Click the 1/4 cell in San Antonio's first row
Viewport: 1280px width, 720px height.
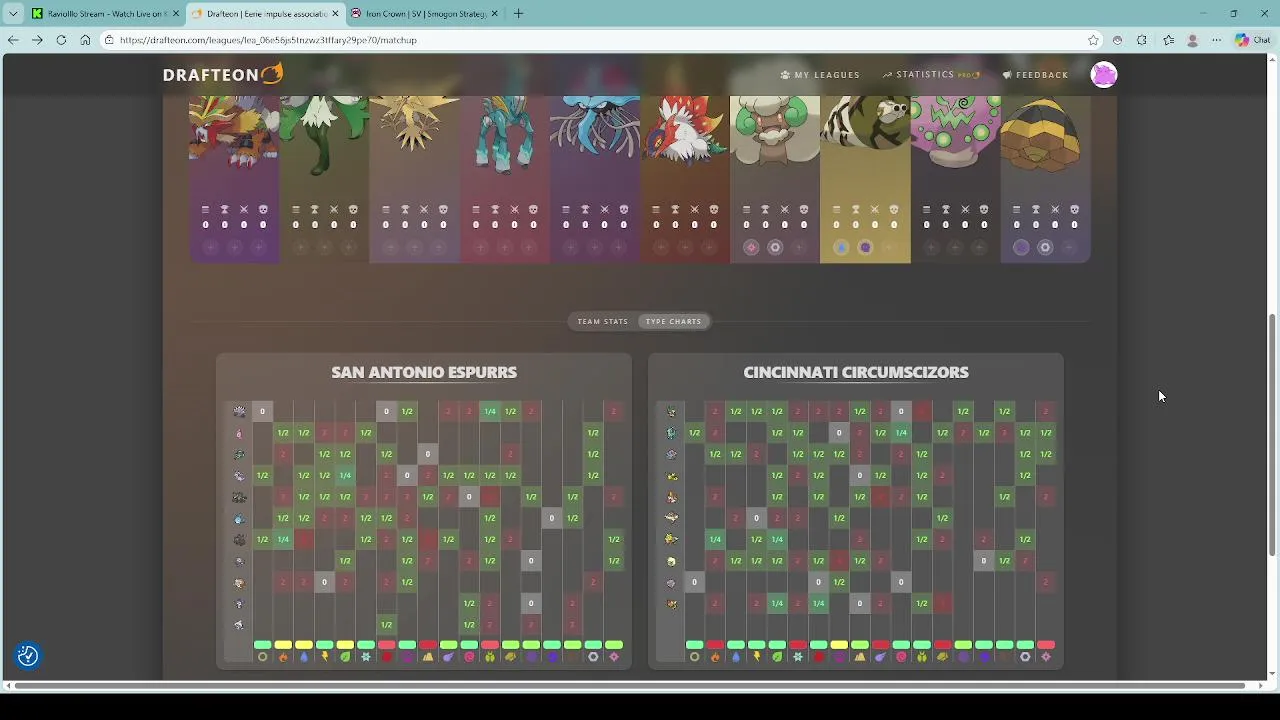click(x=490, y=411)
